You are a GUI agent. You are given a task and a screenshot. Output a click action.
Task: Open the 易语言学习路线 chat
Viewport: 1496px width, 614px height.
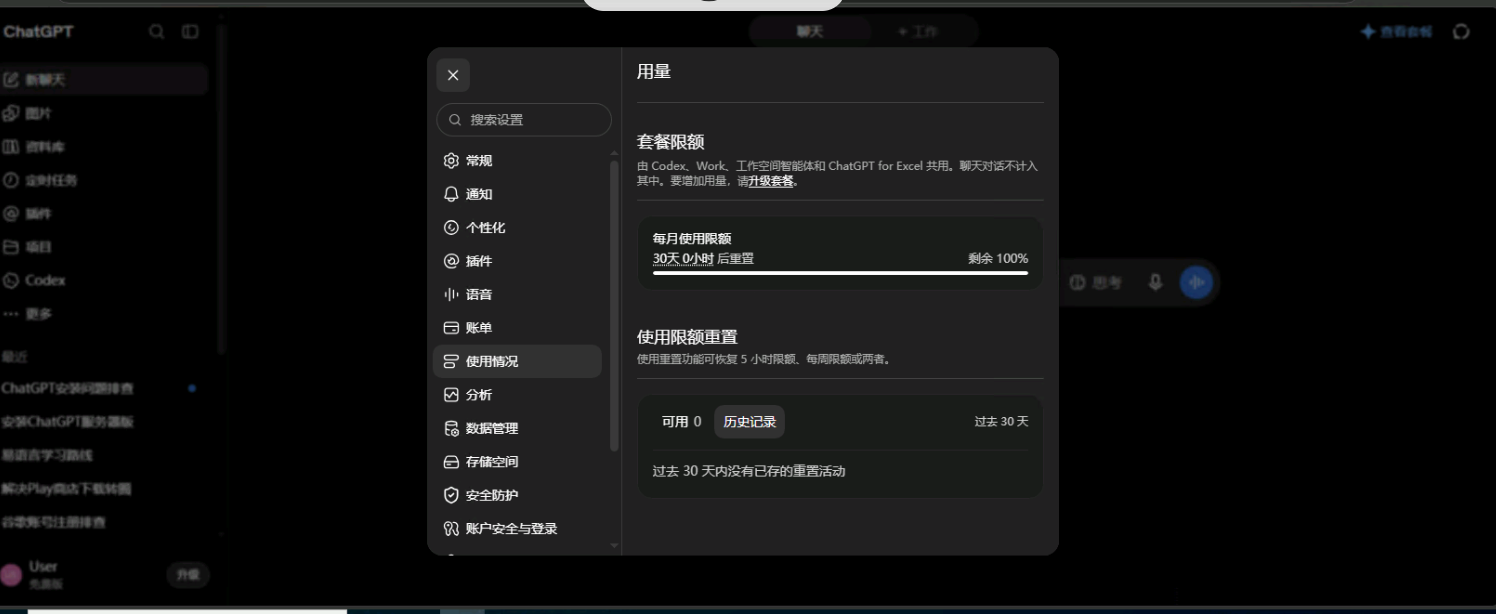[x=104, y=455]
